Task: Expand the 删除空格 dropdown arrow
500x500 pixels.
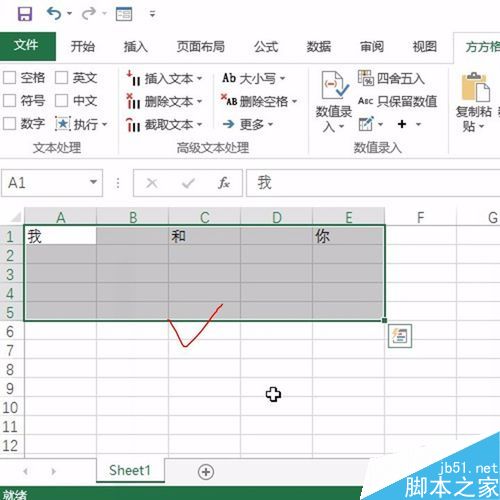Action: pyautogui.click(x=294, y=101)
